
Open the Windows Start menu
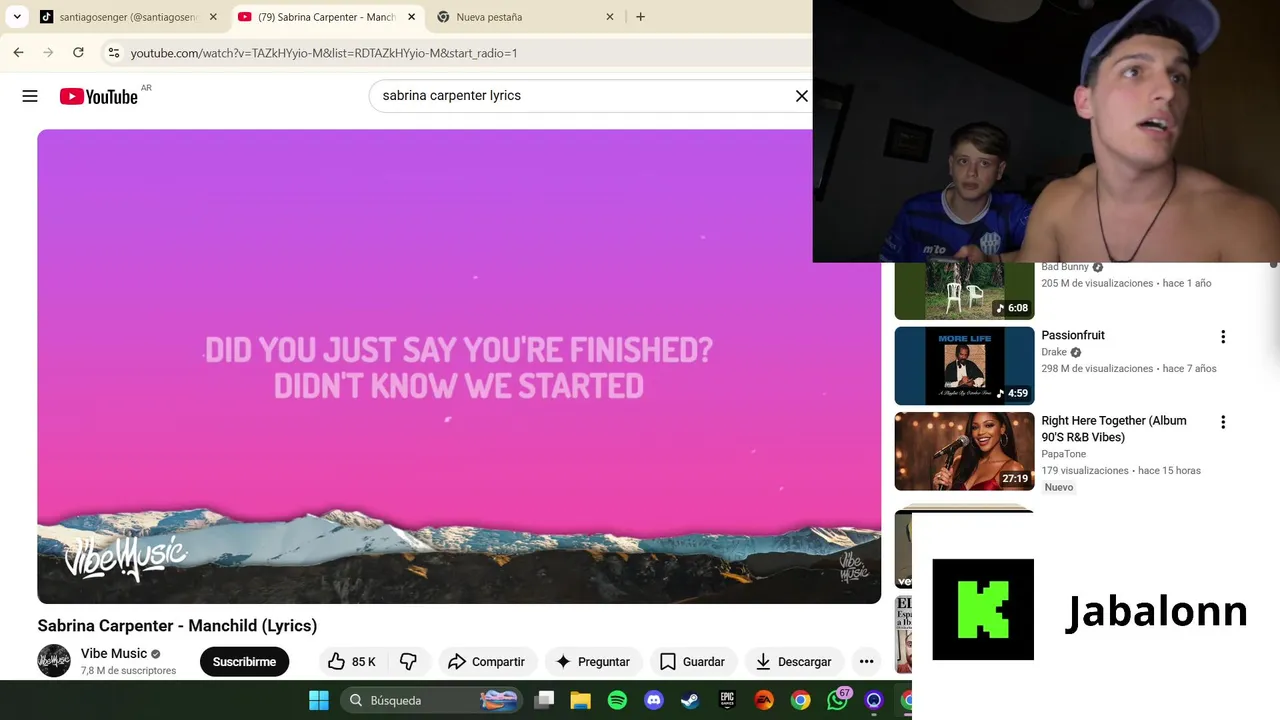[x=319, y=700]
